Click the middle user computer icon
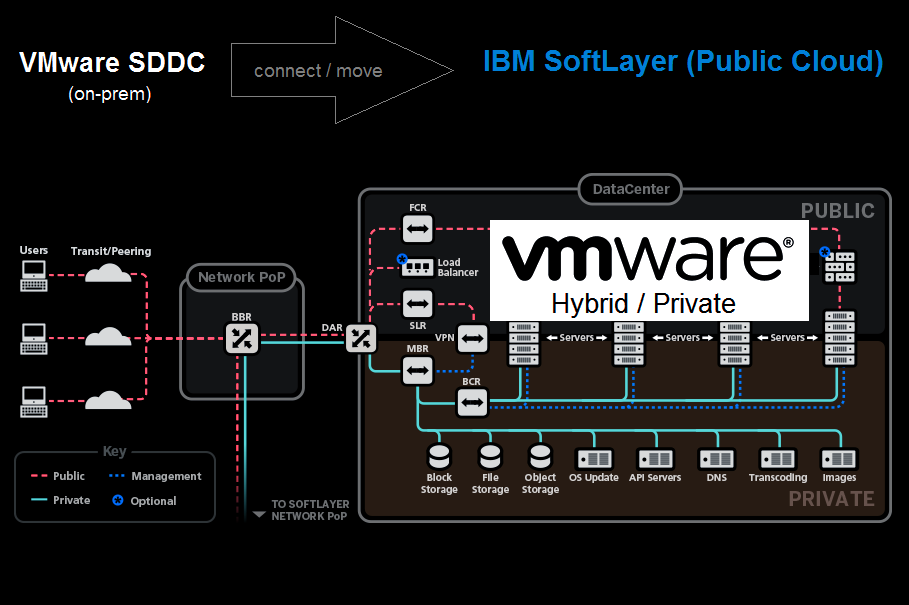 click(34, 338)
